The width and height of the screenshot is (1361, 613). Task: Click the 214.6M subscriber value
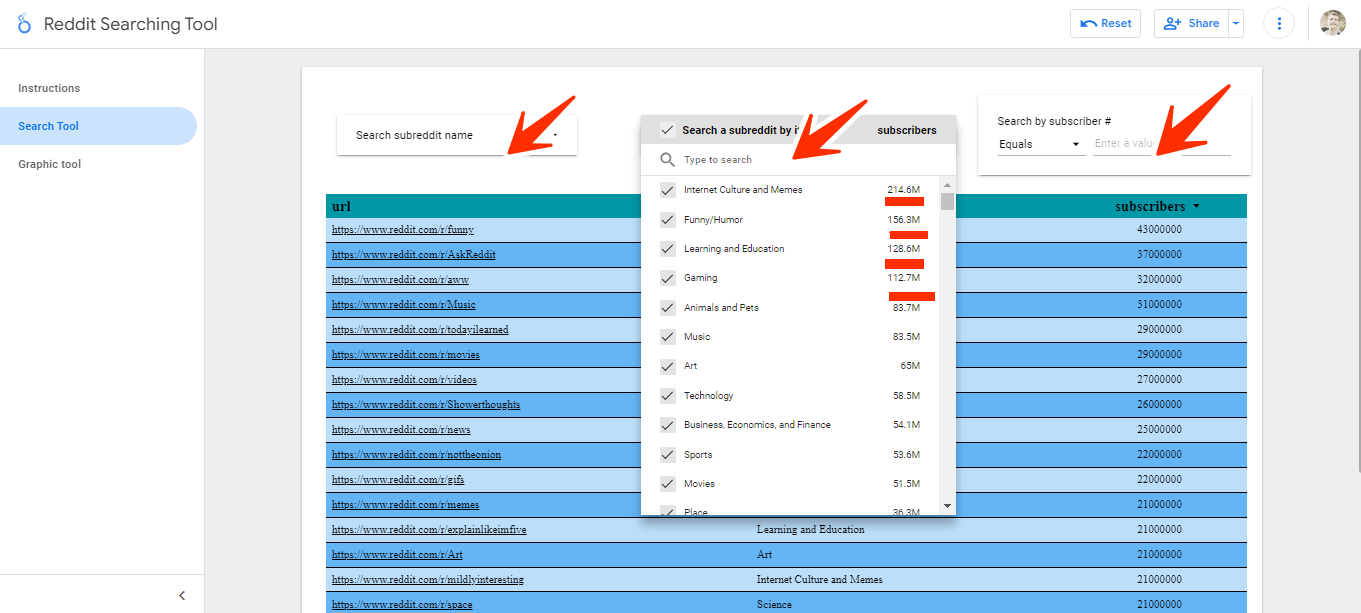pos(904,190)
